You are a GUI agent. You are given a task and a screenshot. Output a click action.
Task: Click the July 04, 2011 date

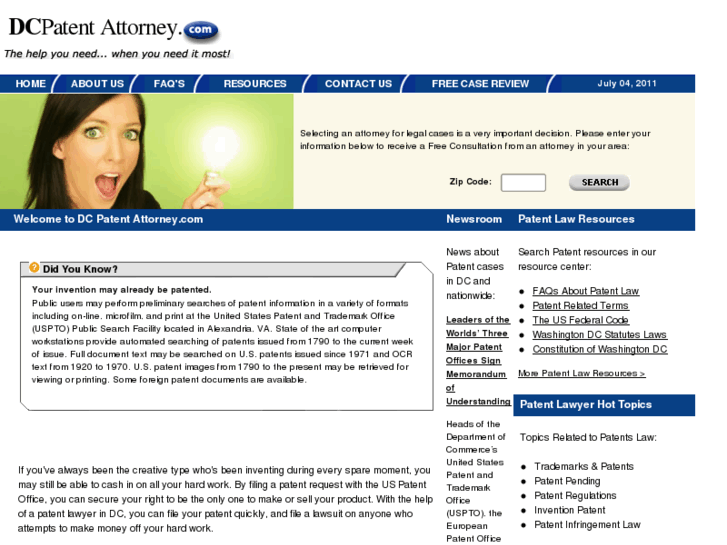click(627, 83)
